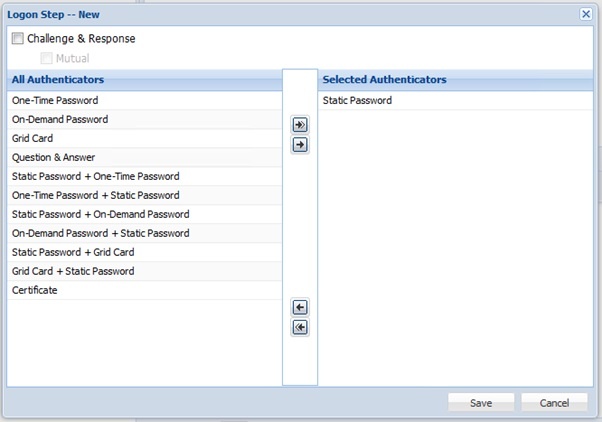Save the logon step
The image size is (602, 422).
coord(481,402)
